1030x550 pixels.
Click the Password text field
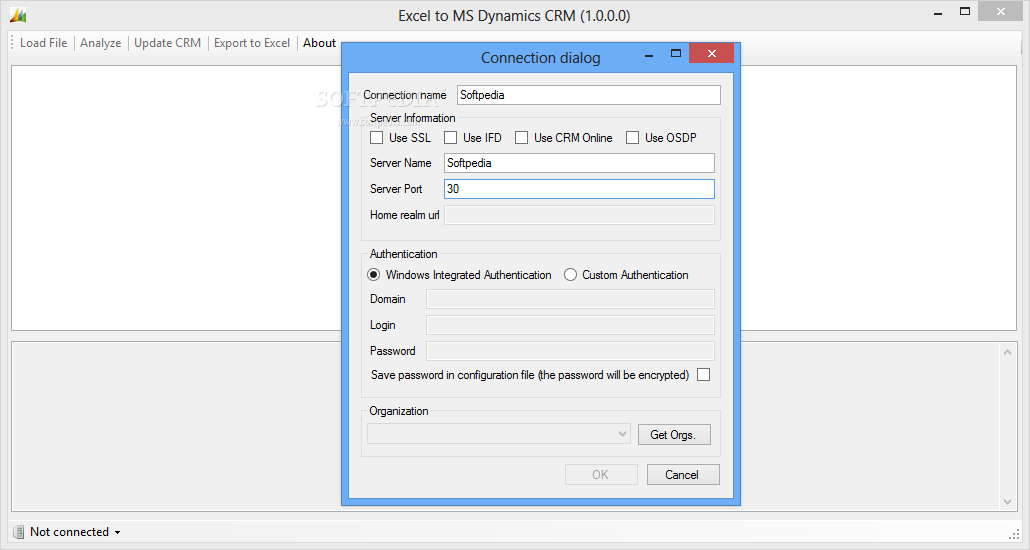point(570,351)
